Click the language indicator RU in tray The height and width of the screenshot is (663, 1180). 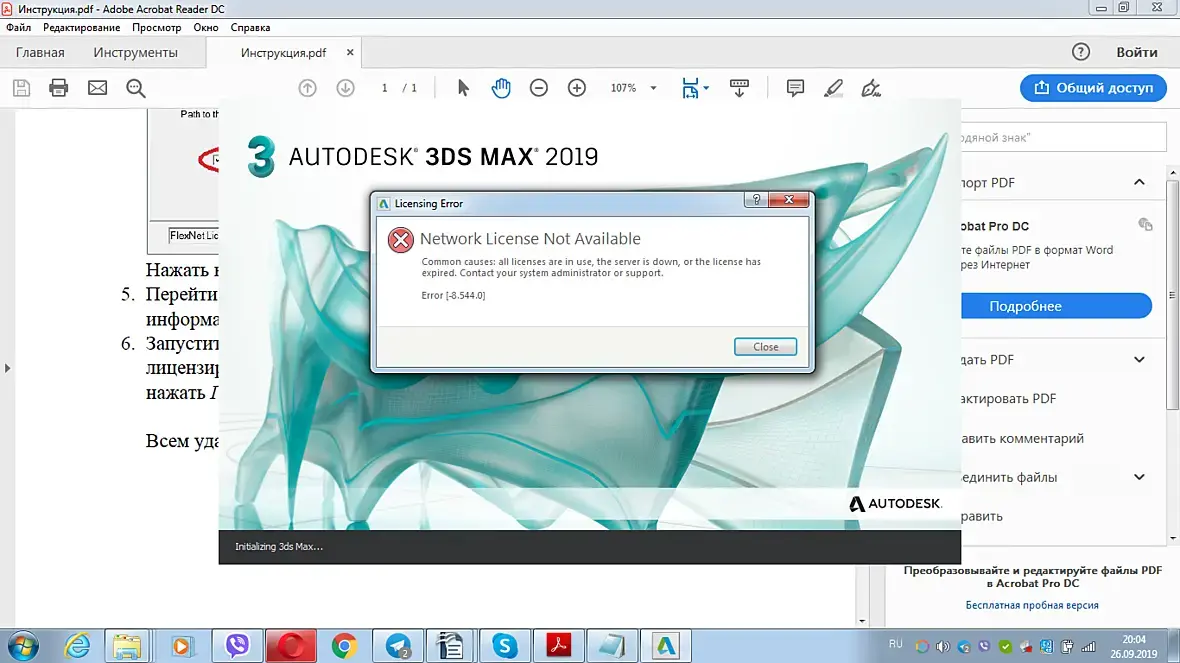tap(896, 644)
